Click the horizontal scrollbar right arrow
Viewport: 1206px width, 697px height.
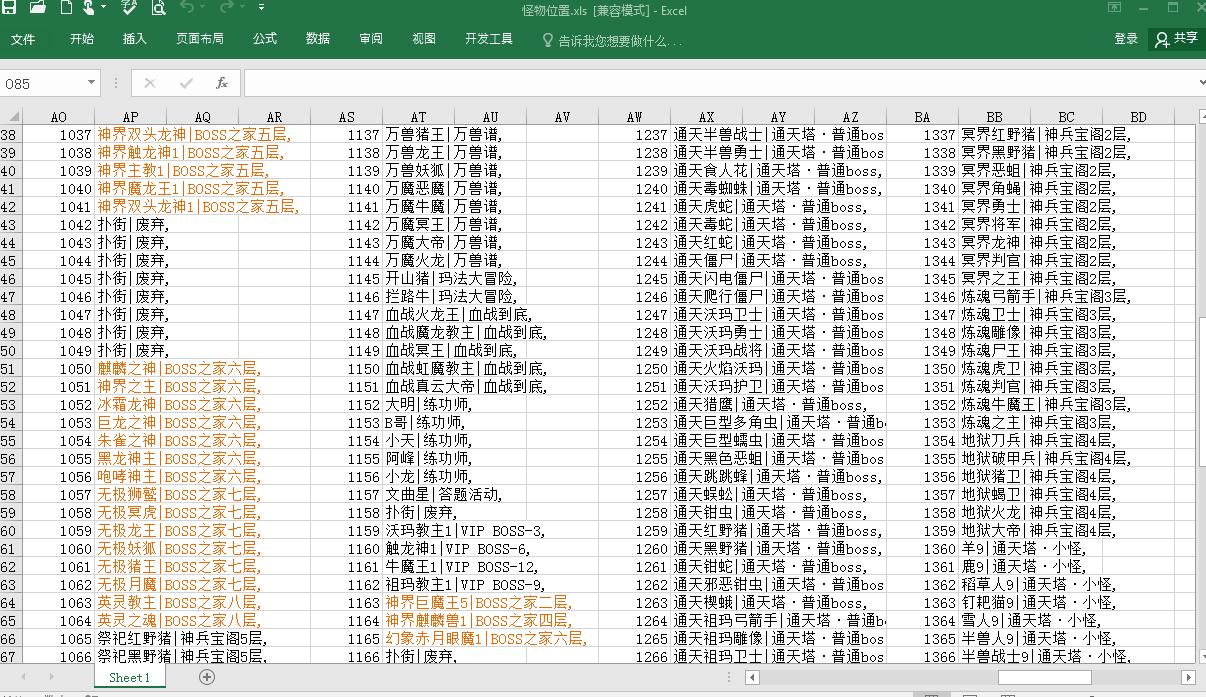point(1189,677)
